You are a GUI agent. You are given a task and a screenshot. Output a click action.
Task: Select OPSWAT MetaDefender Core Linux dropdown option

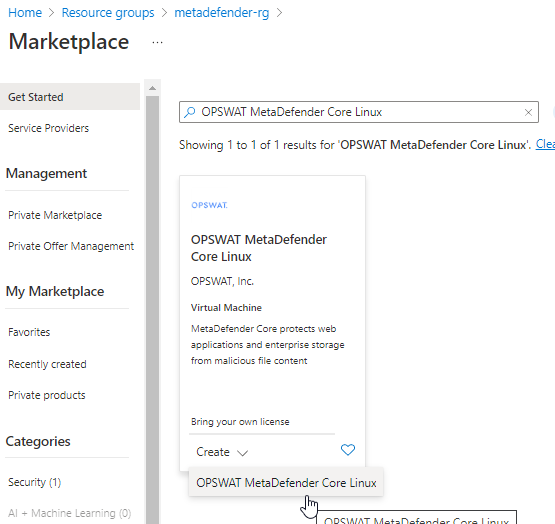tap(286, 483)
